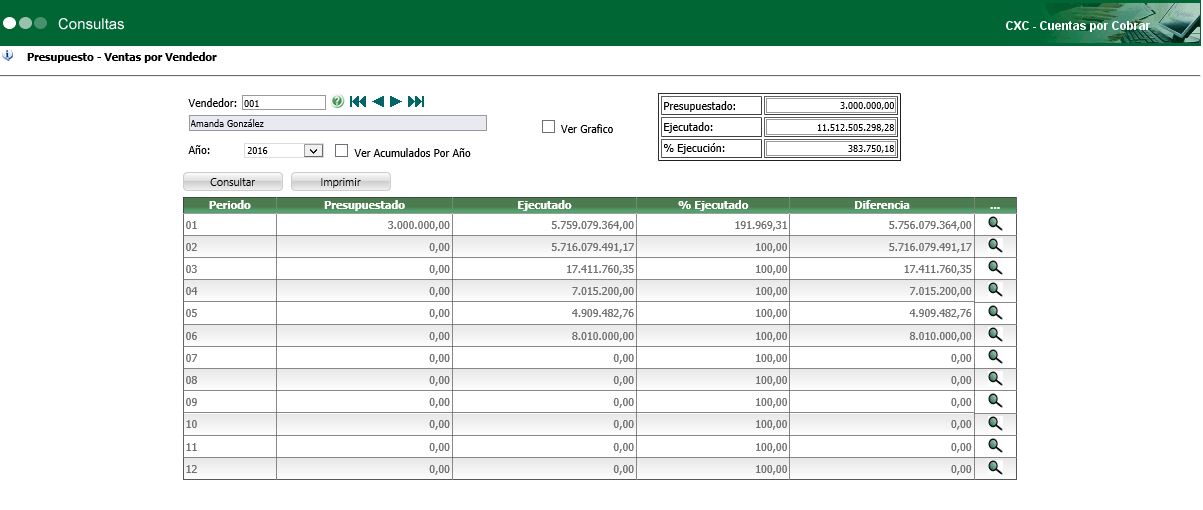The image size is (1203, 510).
Task: Click period cell 12
Action: click(229, 468)
